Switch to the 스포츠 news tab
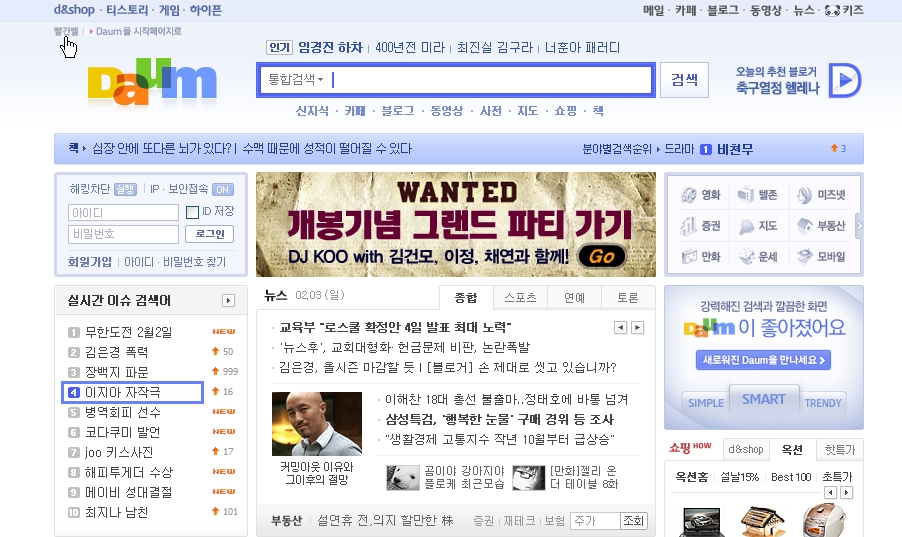This screenshot has height=537, width=902. pyautogui.click(x=520, y=297)
